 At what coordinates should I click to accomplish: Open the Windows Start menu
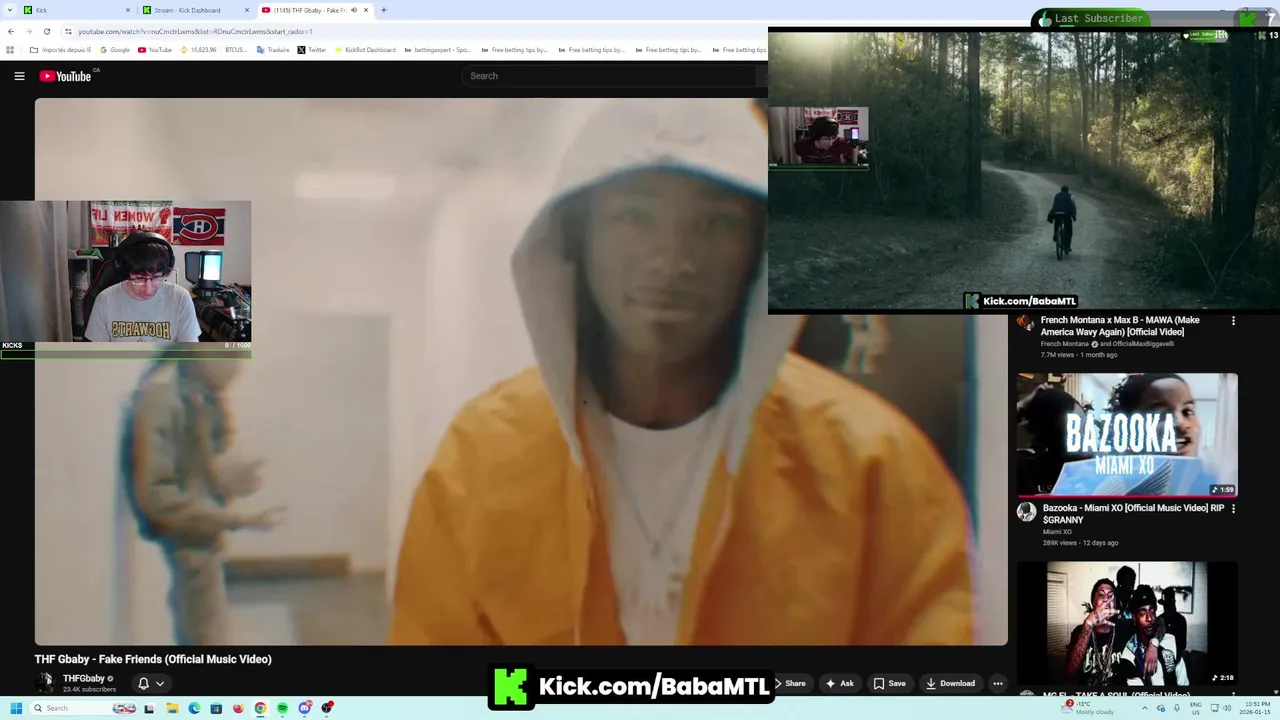click(16, 708)
